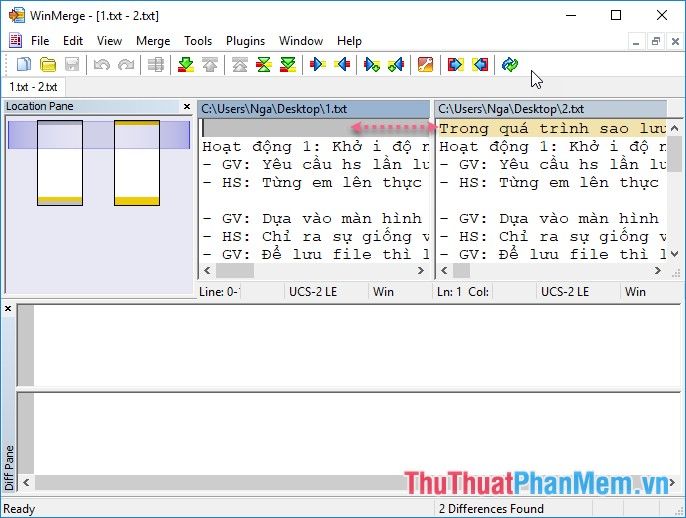This screenshot has width=686, height=518.
Task: Open the Help menu
Action: pyautogui.click(x=349, y=41)
